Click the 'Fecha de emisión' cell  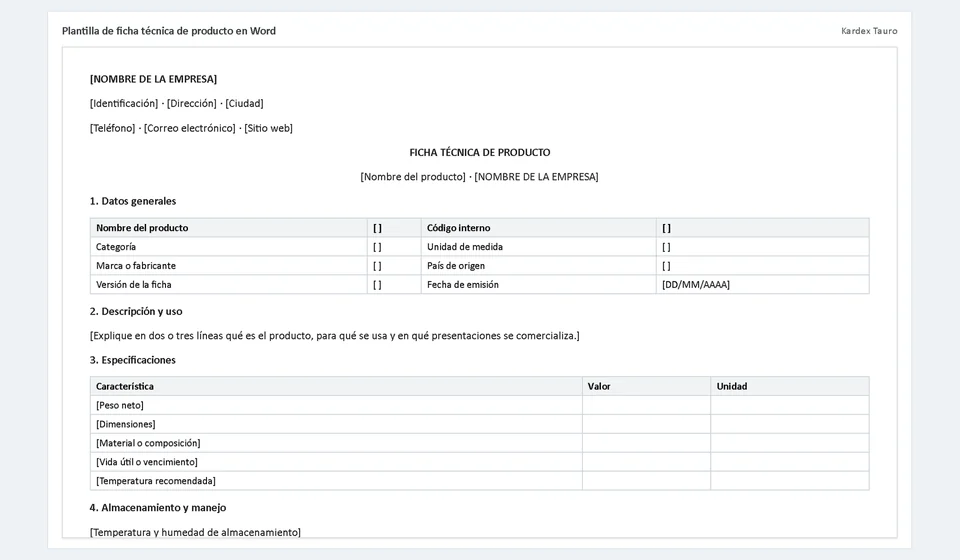539,285
